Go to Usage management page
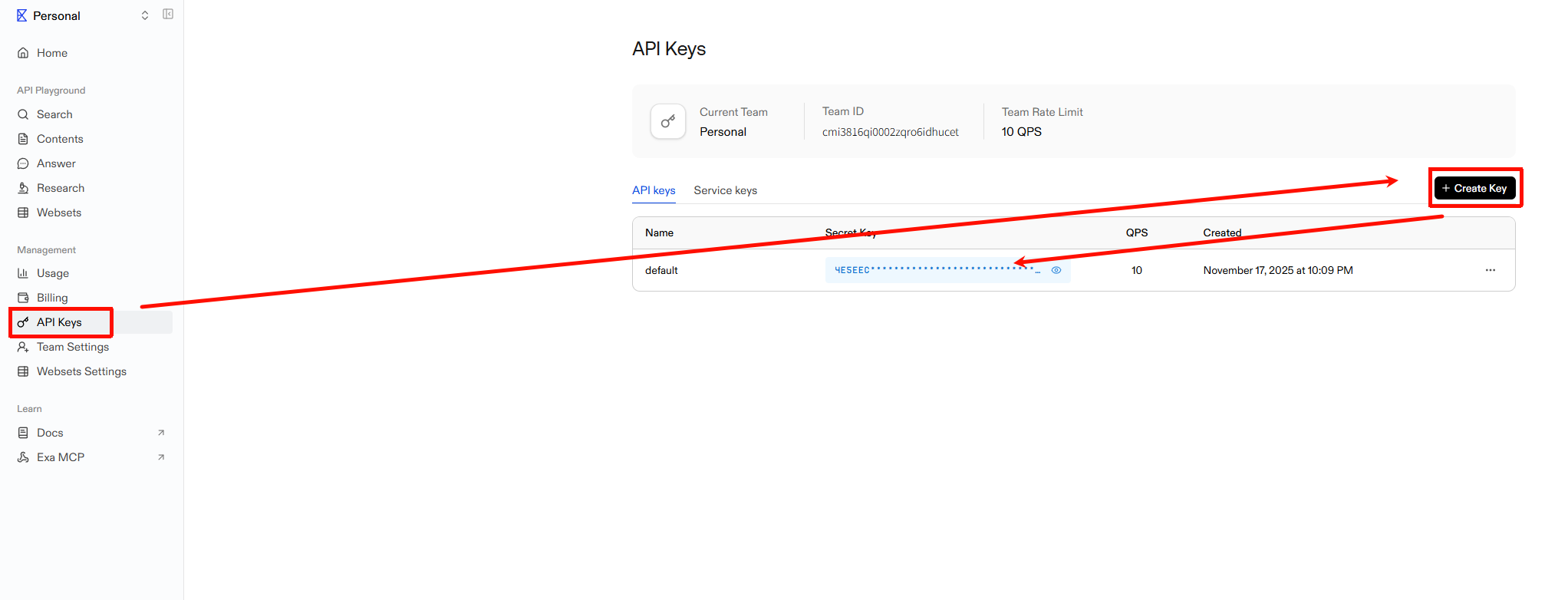Image resolution: width=1568 pixels, height=600 pixels. tap(53, 273)
